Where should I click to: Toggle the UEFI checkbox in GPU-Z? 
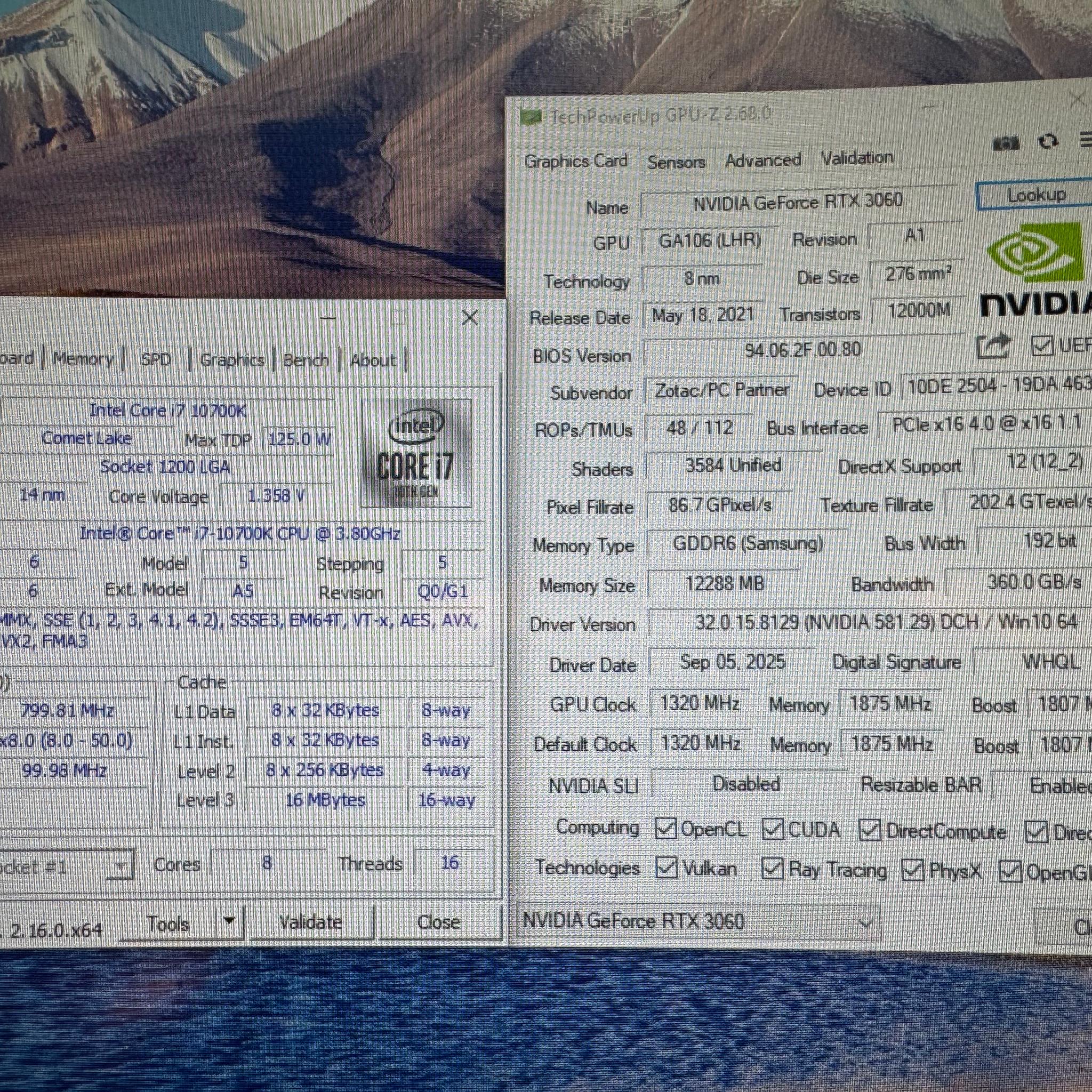click(1042, 346)
